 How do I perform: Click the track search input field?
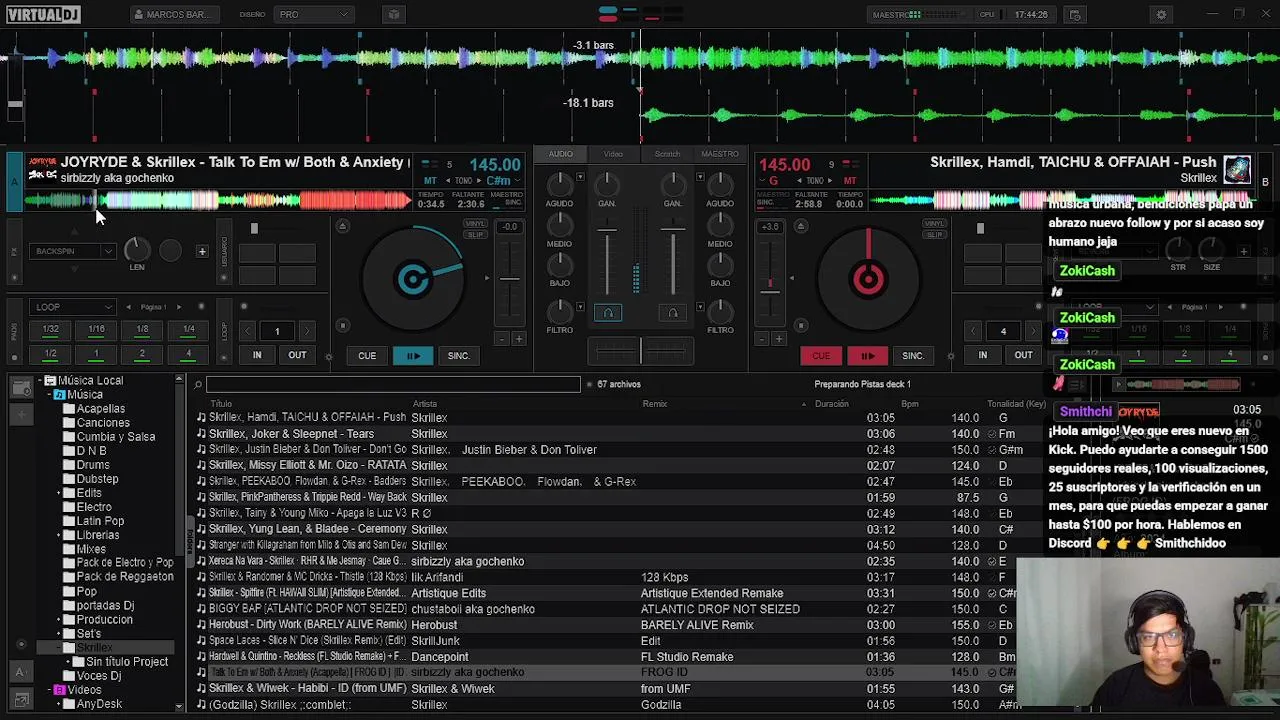click(x=393, y=385)
